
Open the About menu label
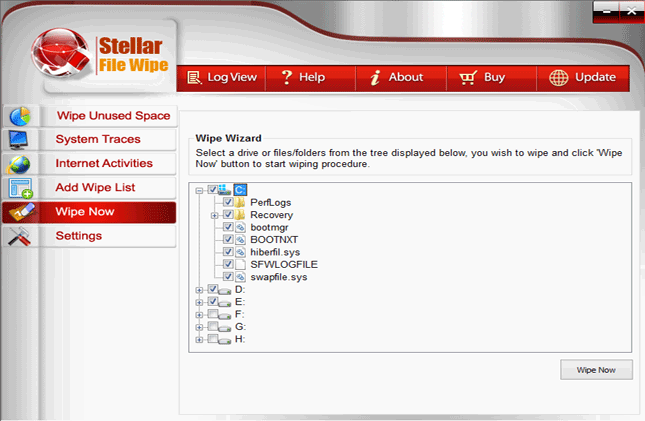[x=406, y=77]
